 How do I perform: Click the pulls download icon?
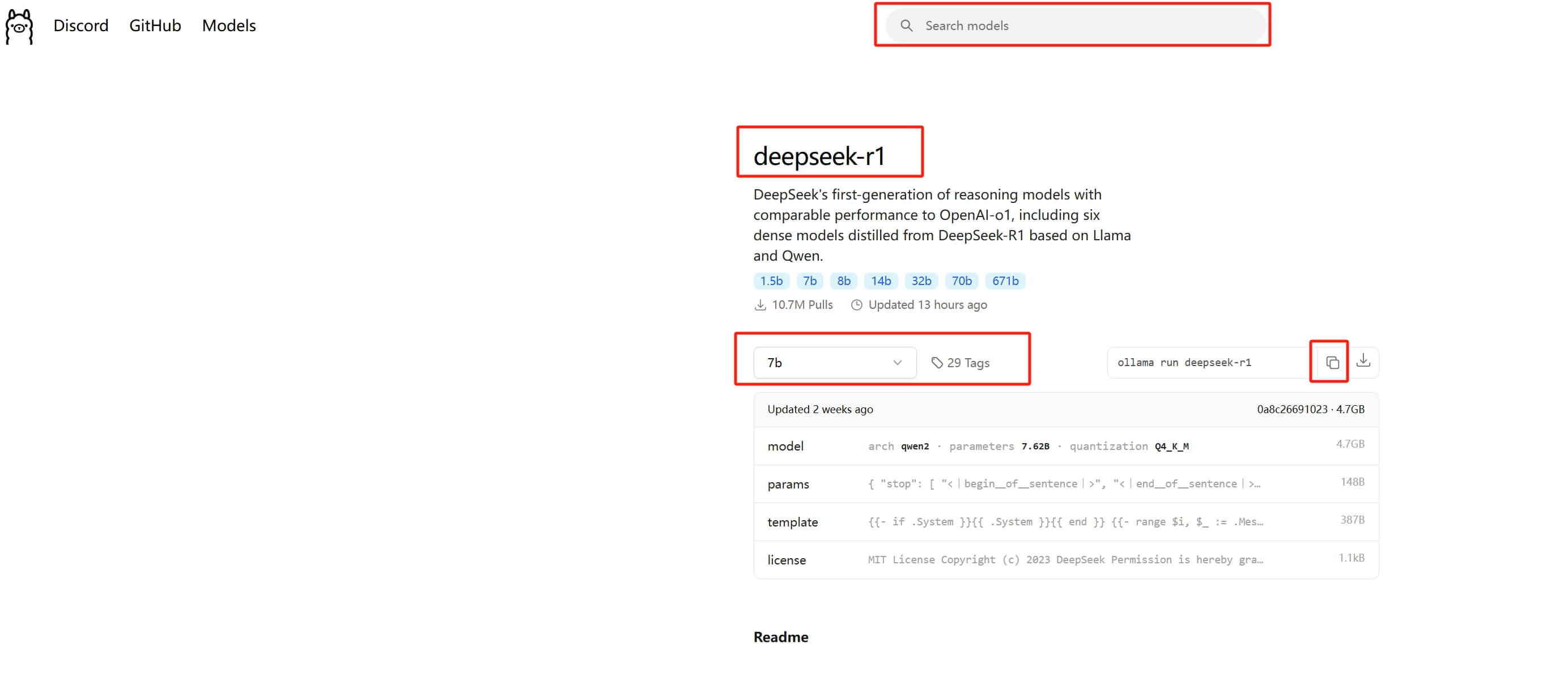pyautogui.click(x=760, y=304)
